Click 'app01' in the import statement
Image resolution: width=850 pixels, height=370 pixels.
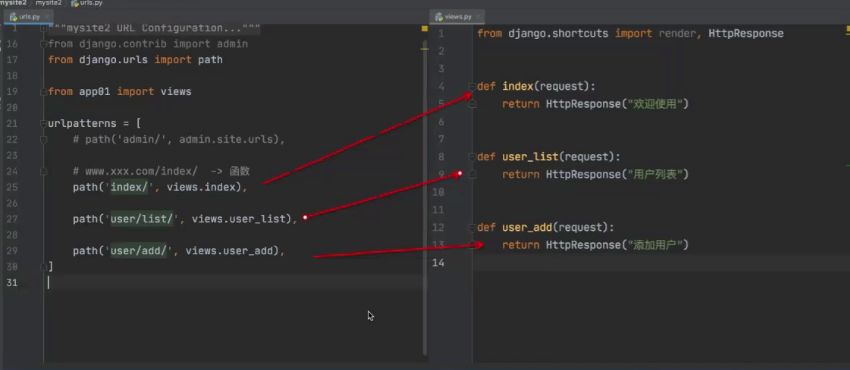point(95,92)
